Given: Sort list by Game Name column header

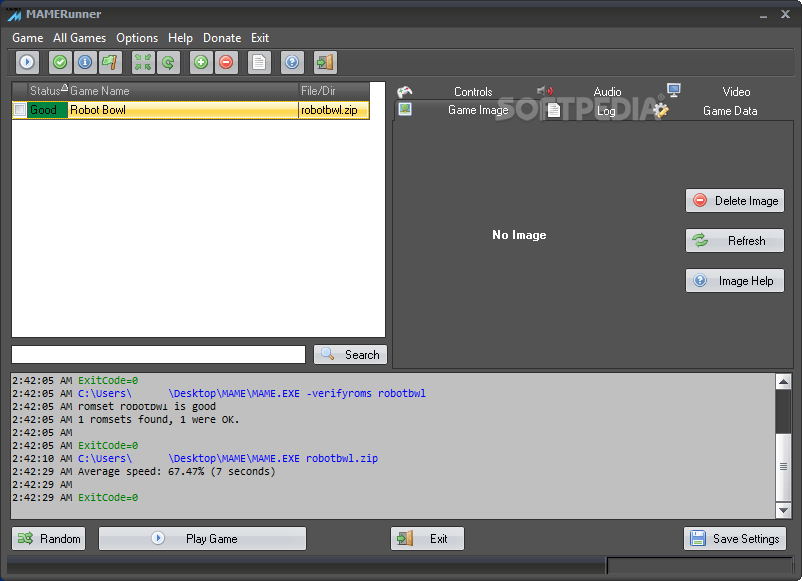Looking at the screenshot, I should pos(183,91).
